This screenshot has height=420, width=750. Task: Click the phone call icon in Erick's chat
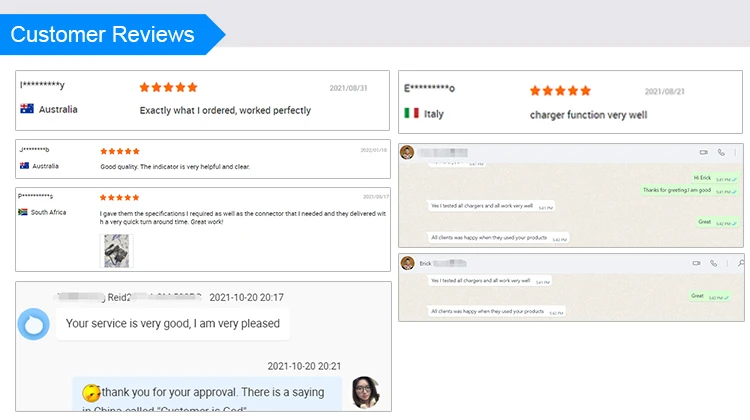pyautogui.click(x=713, y=263)
